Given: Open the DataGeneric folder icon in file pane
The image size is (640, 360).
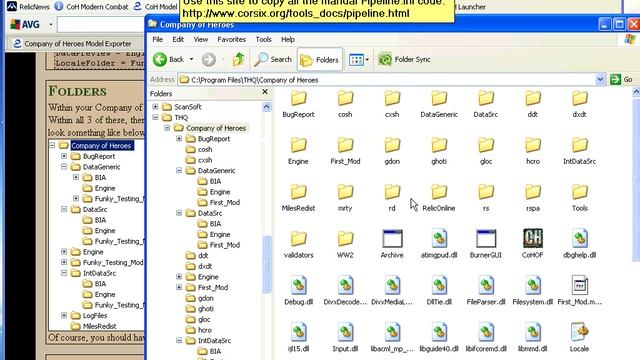Looking at the screenshot, I should pos(439,98).
